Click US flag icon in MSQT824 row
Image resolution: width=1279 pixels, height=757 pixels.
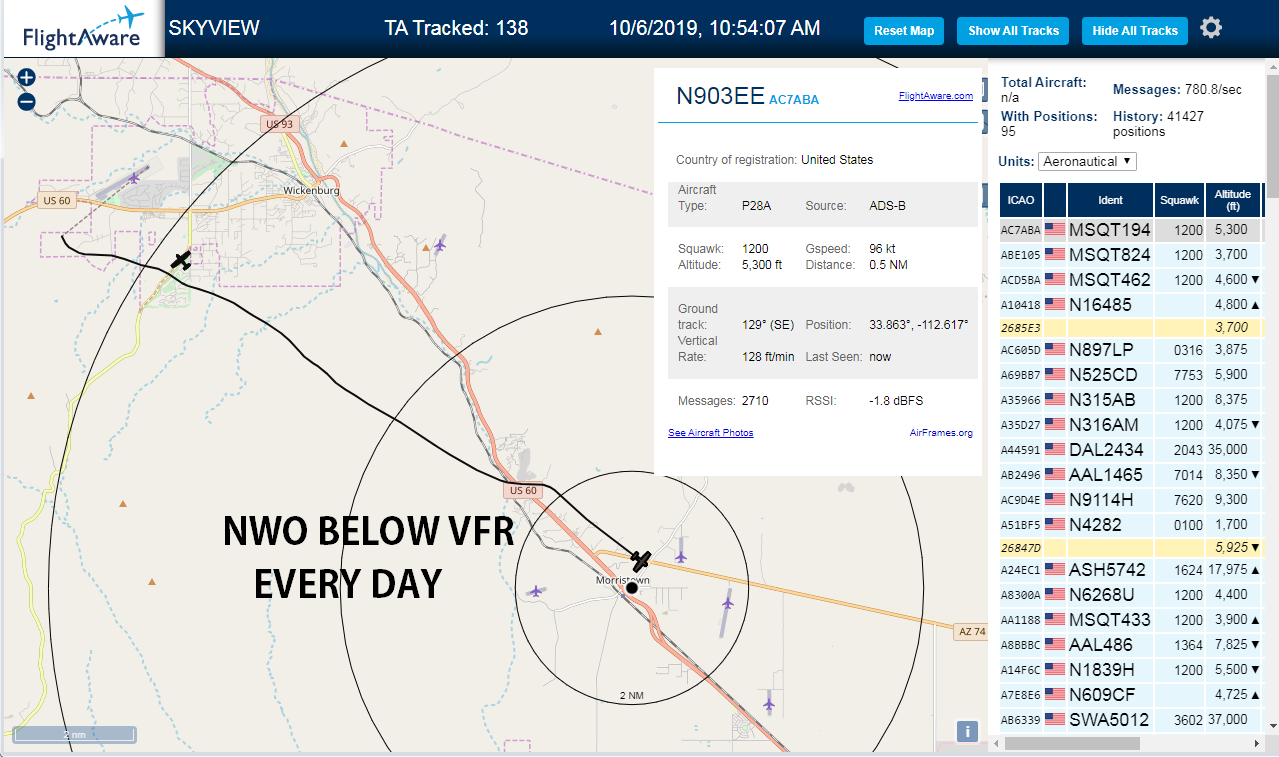pyautogui.click(x=1054, y=254)
